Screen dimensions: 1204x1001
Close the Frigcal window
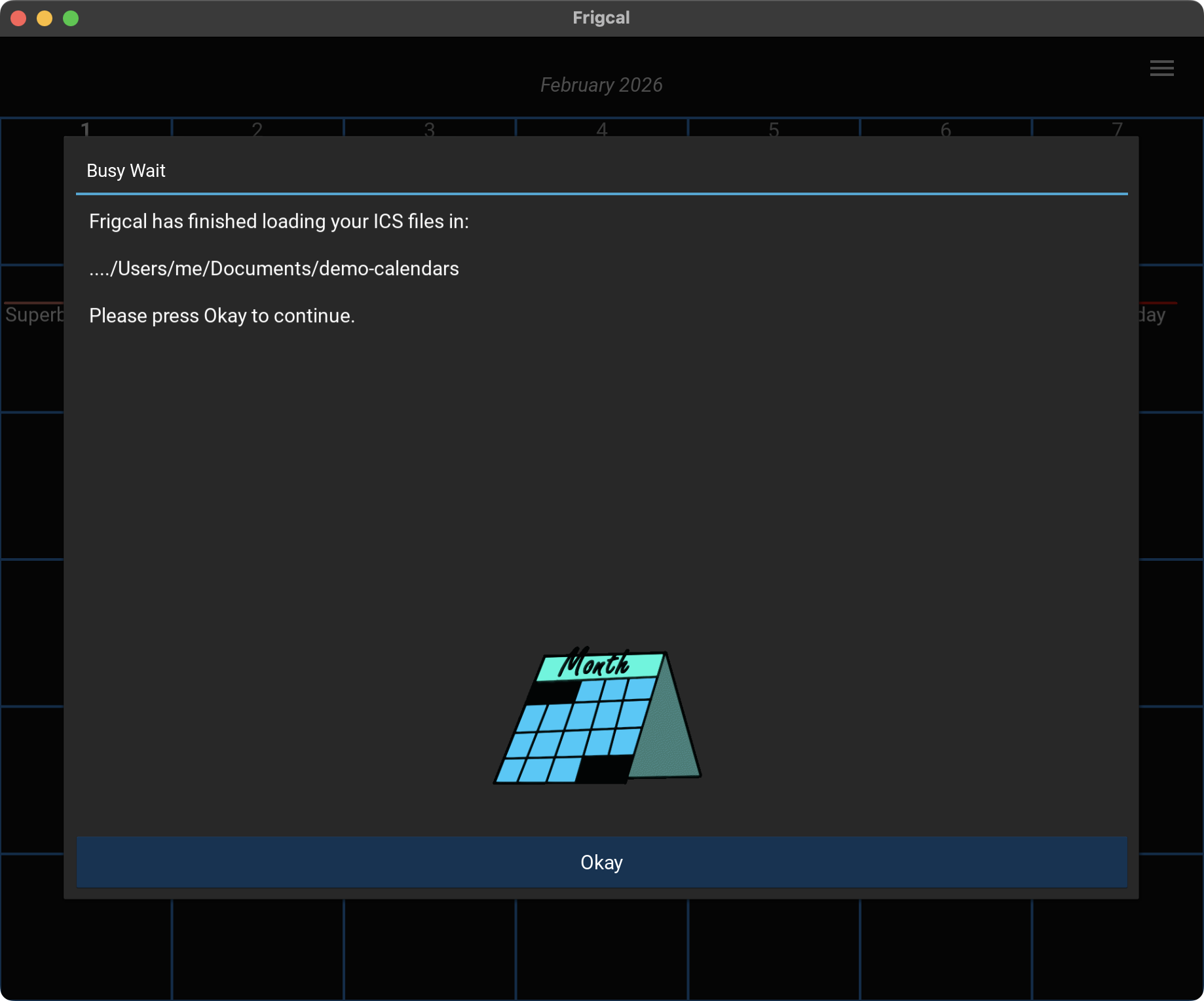tap(18, 18)
